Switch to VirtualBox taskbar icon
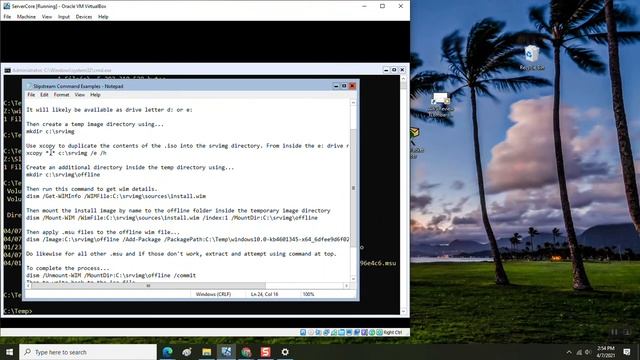This screenshot has height=360, width=640. [226, 352]
